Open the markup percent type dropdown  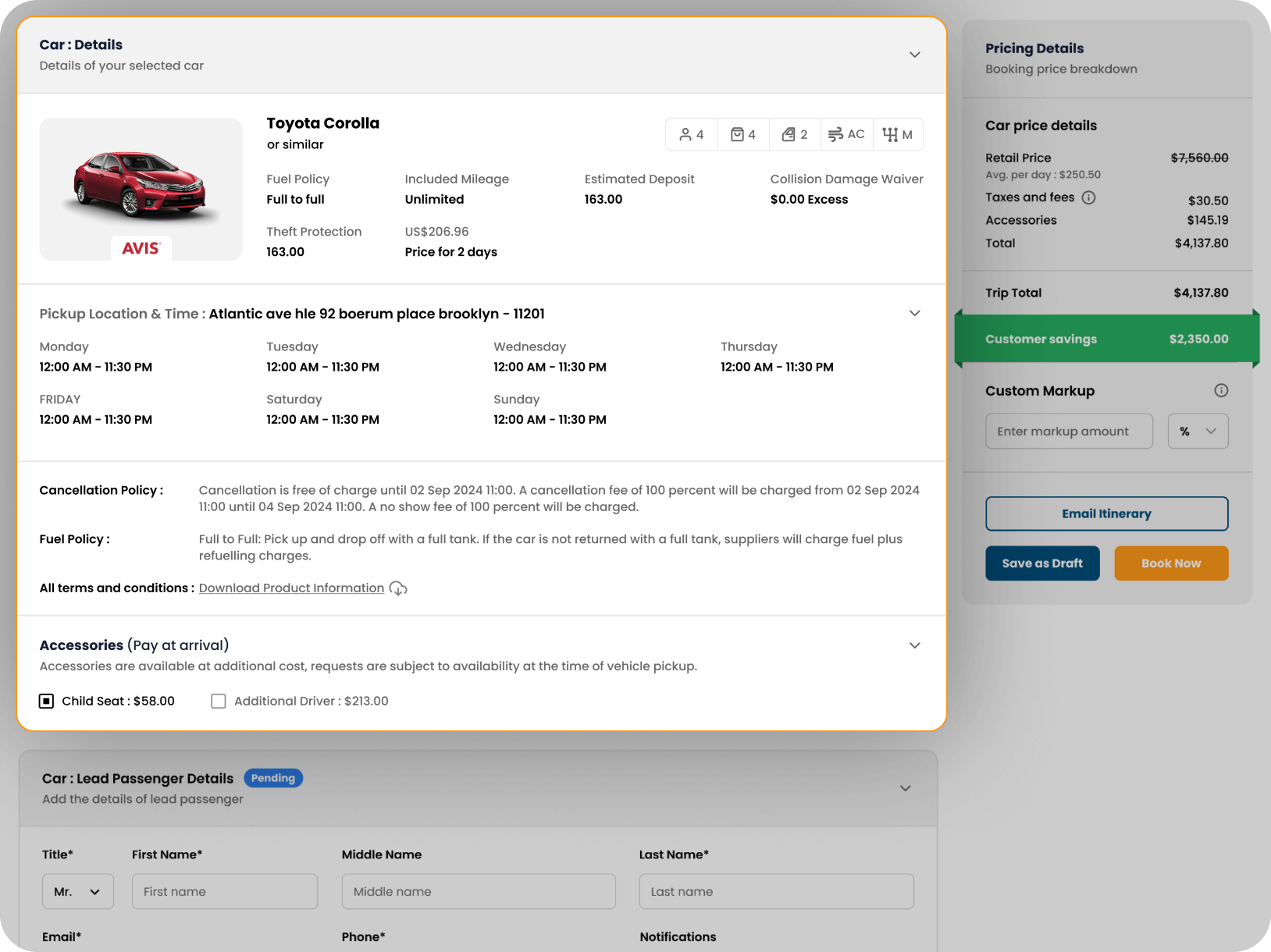1198,432
